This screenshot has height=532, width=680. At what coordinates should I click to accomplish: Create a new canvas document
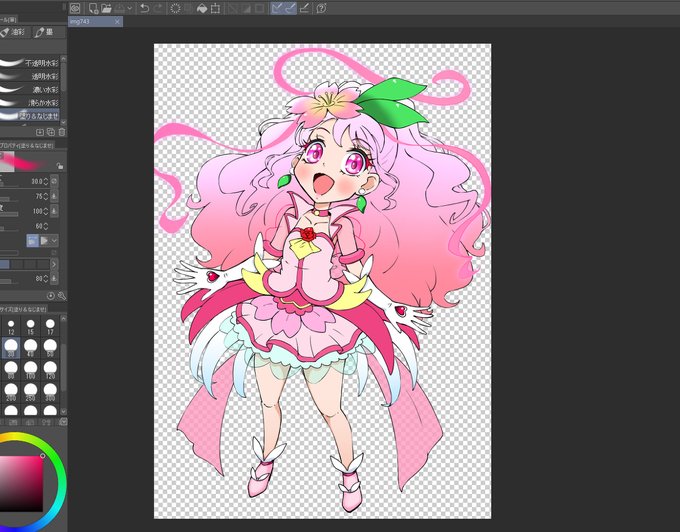coord(93,8)
